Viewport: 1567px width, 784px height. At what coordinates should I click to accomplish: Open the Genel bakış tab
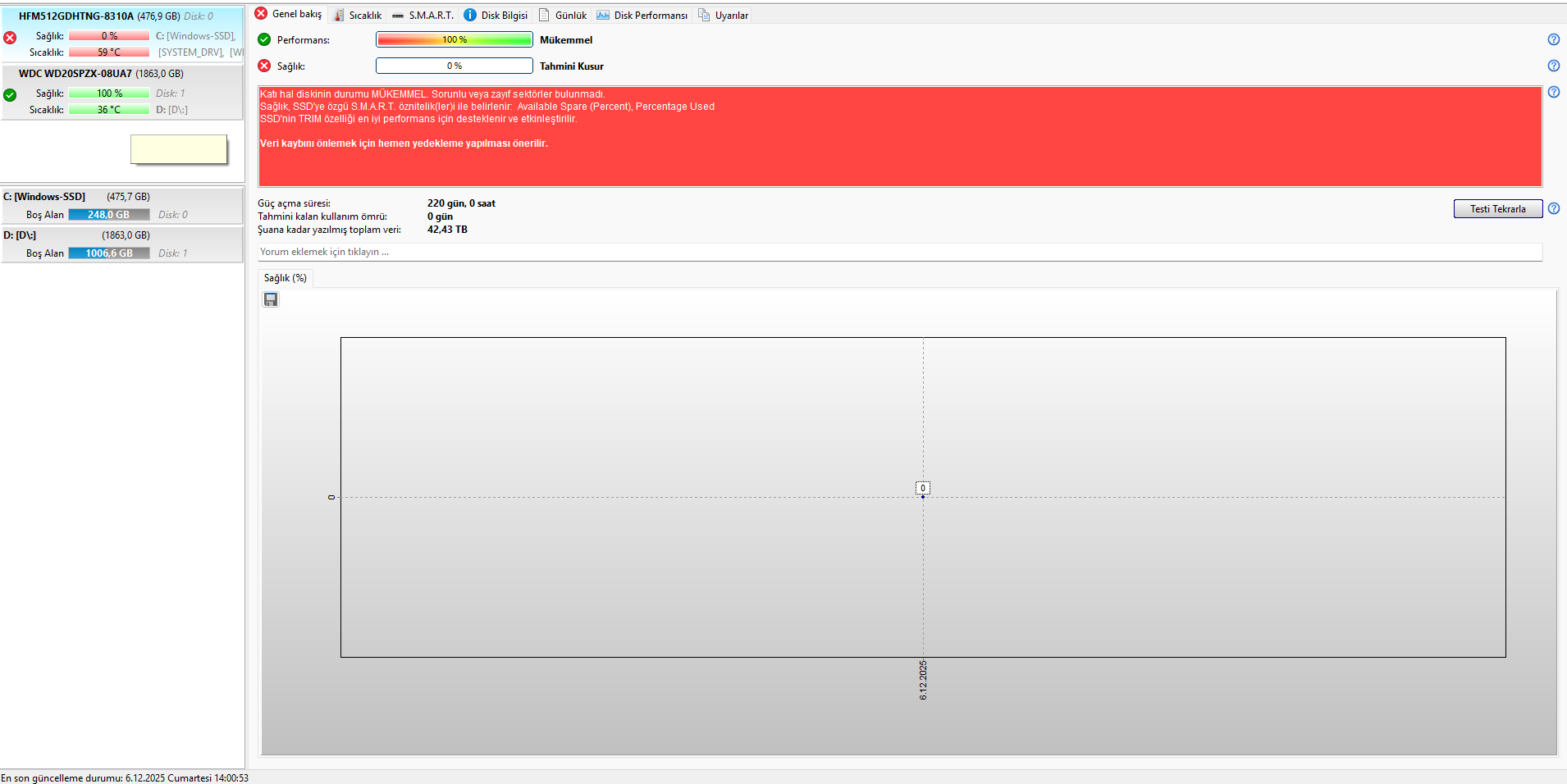pos(289,14)
